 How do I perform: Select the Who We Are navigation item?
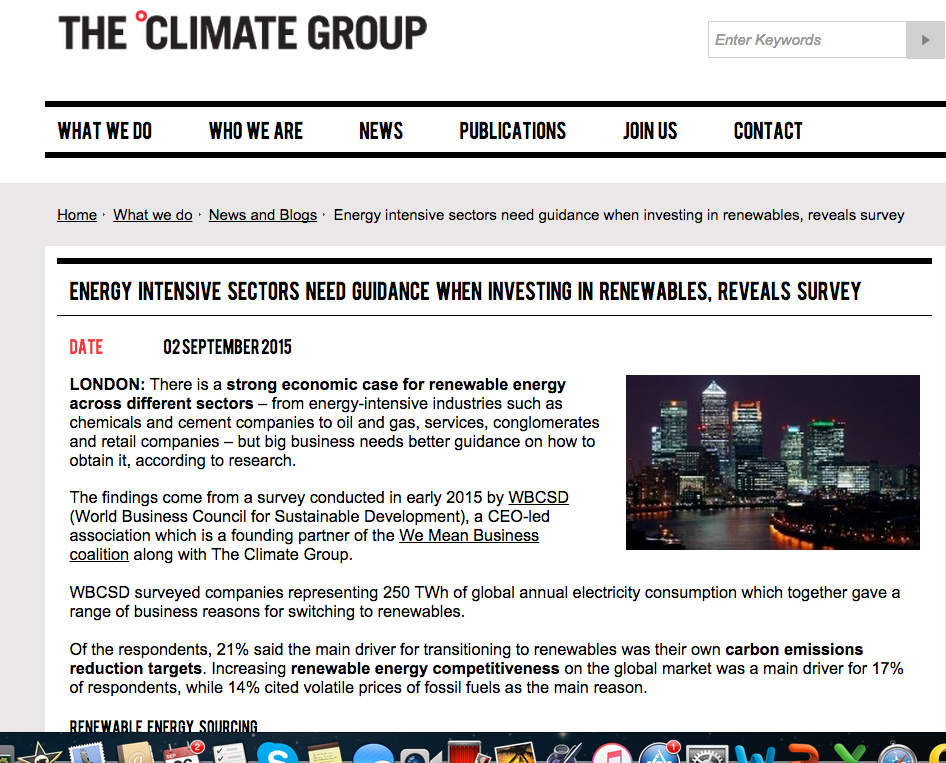[256, 131]
